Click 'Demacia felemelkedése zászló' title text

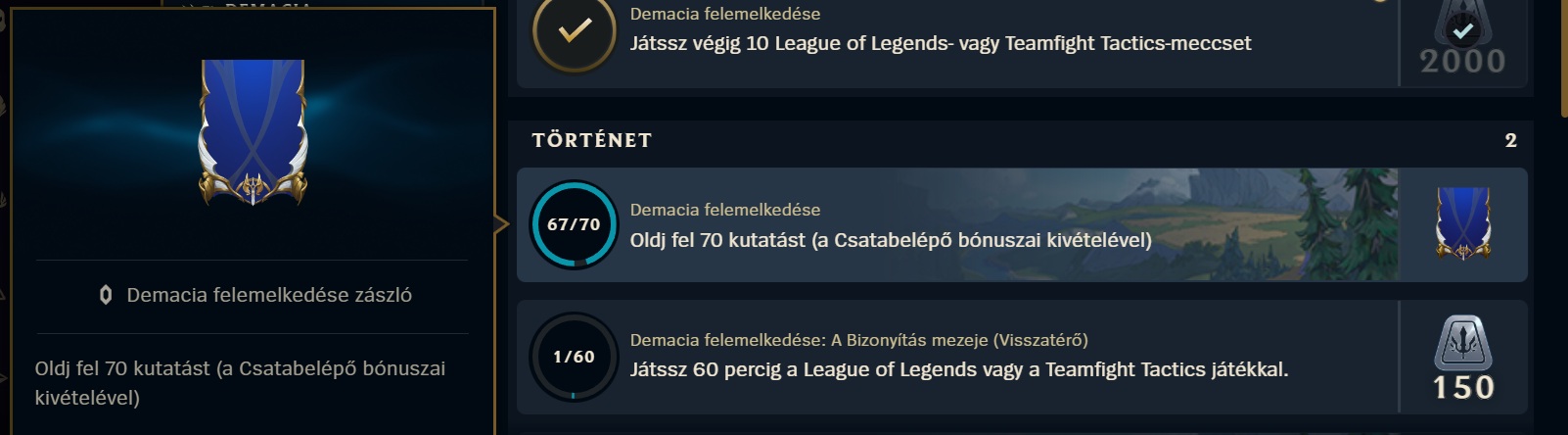point(269,295)
